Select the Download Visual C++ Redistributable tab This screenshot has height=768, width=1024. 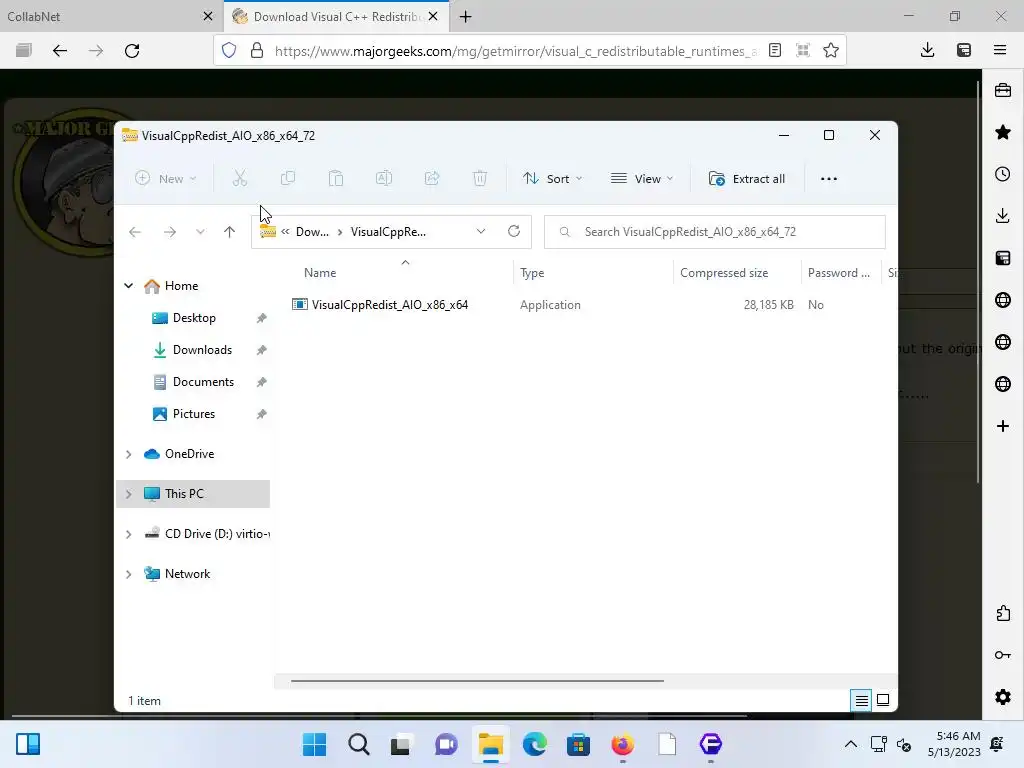pos(329,16)
